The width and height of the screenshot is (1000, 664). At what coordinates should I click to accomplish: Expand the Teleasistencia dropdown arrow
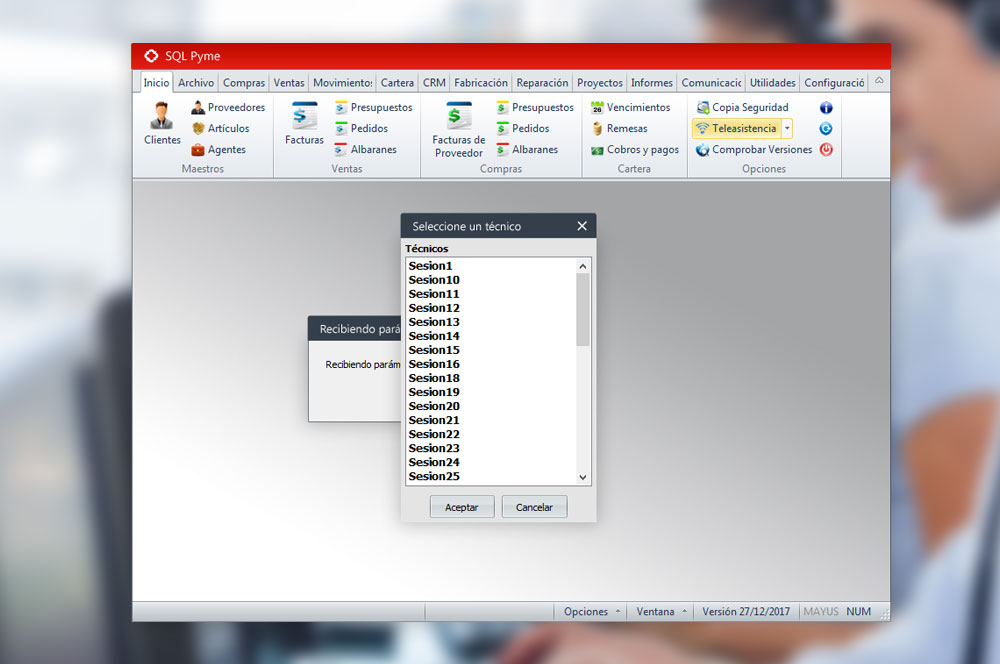787,128
